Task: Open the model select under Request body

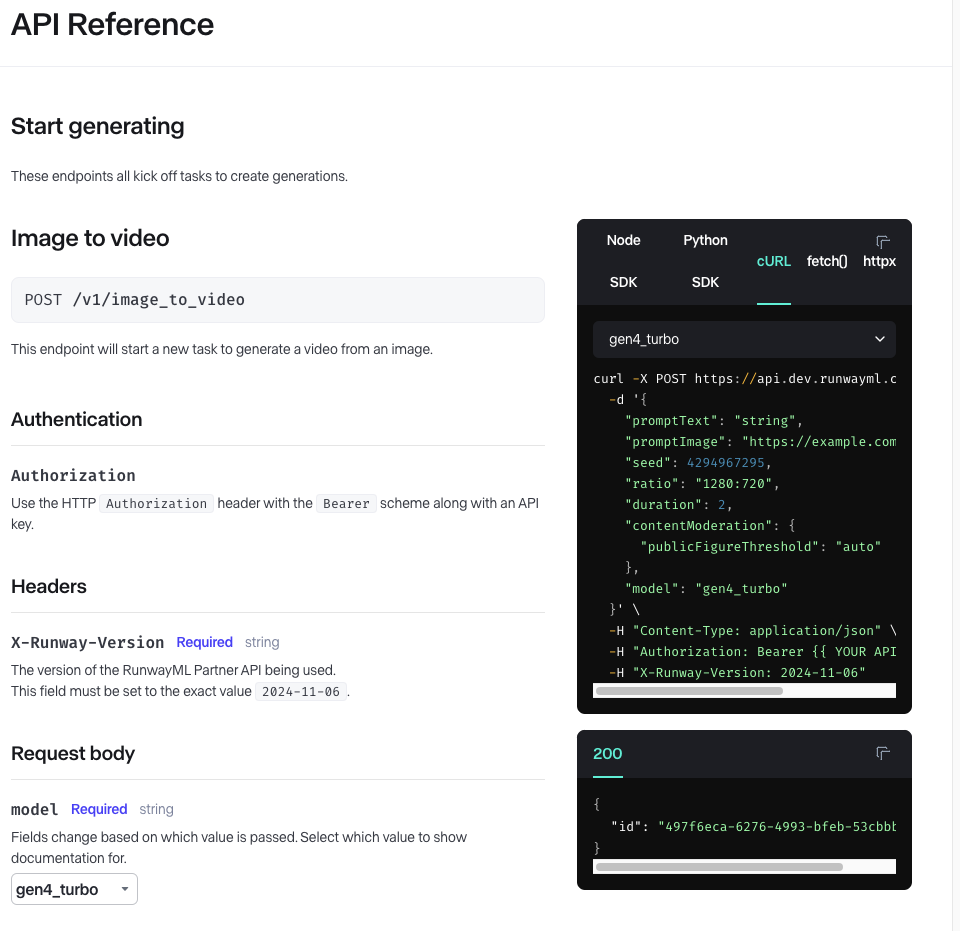Action: (74, 889)
